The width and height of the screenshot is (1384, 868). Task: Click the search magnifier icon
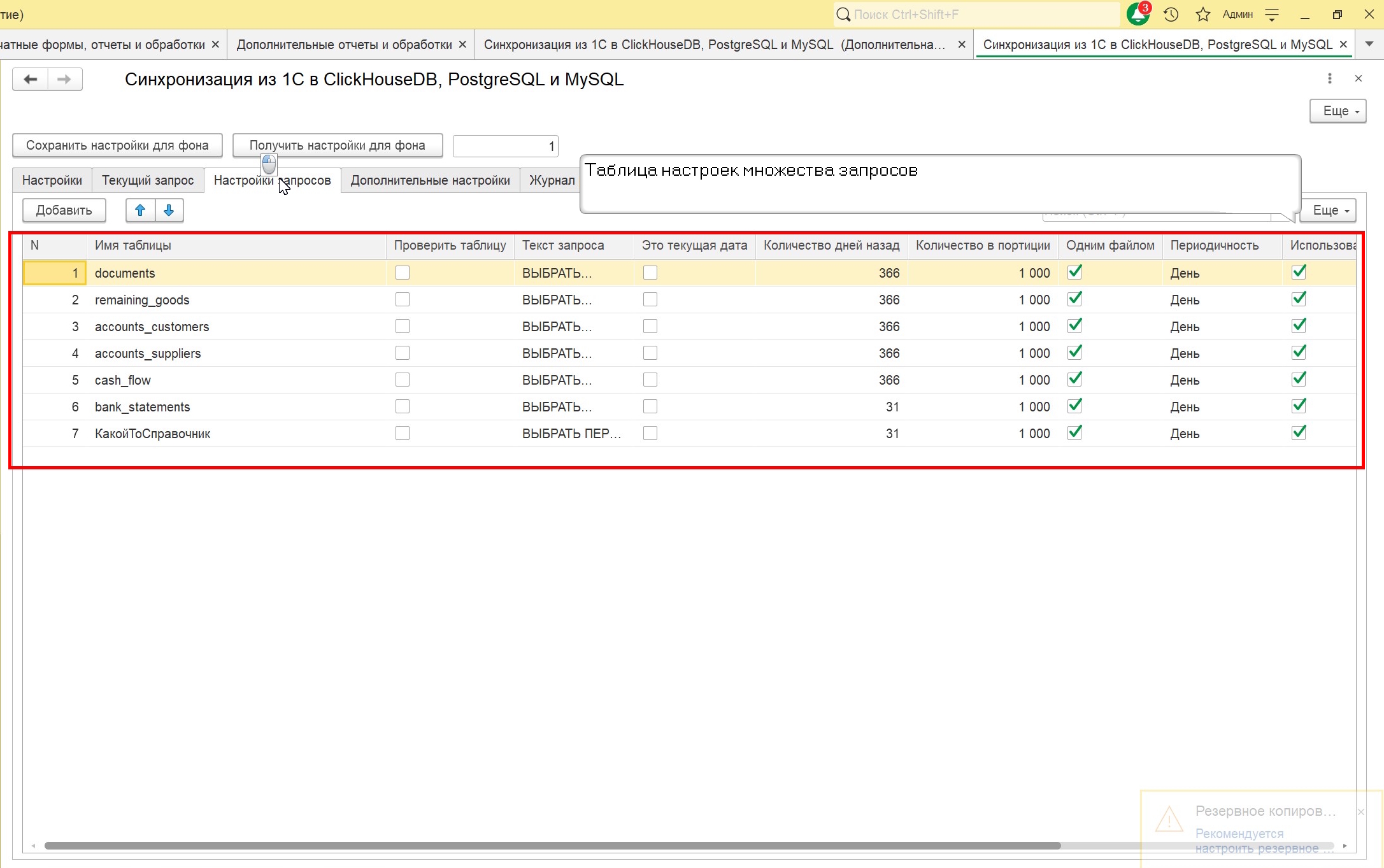tap(843, 14)
